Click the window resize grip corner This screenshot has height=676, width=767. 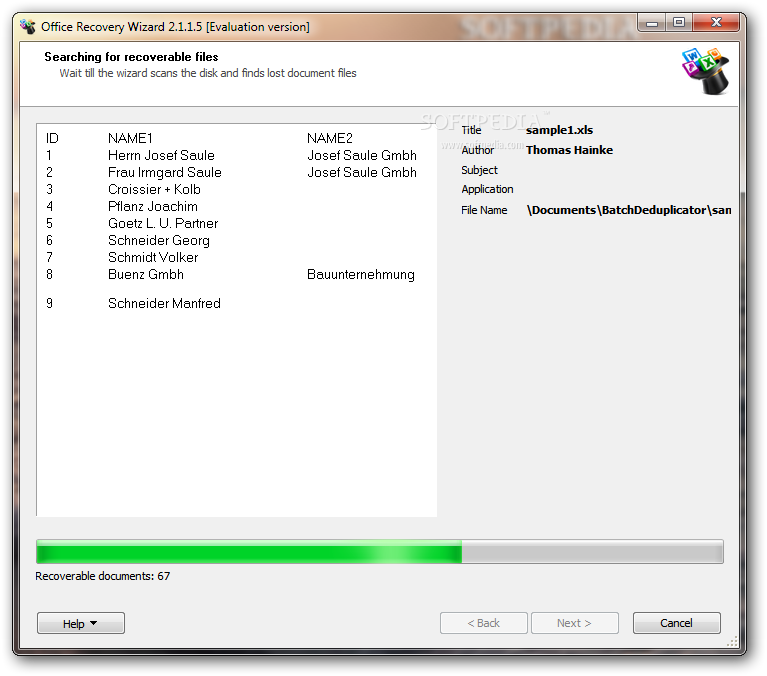pos(732,642)
